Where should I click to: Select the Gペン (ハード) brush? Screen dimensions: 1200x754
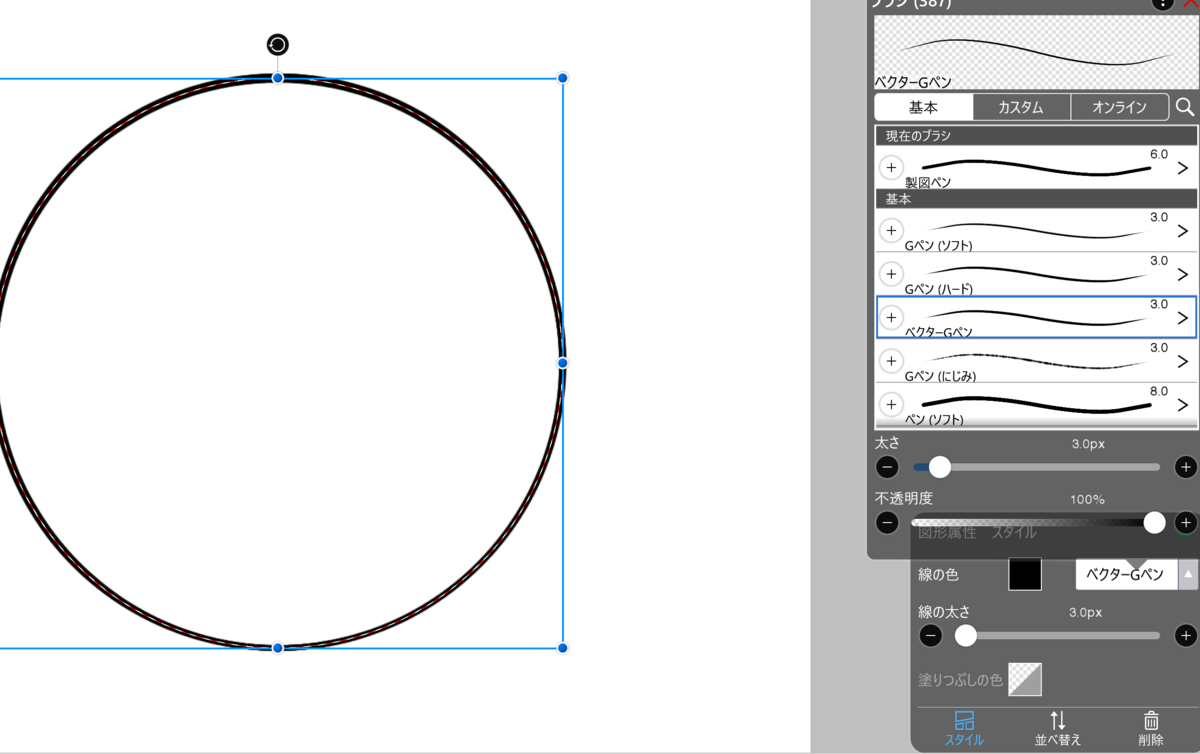point(1036,274)
